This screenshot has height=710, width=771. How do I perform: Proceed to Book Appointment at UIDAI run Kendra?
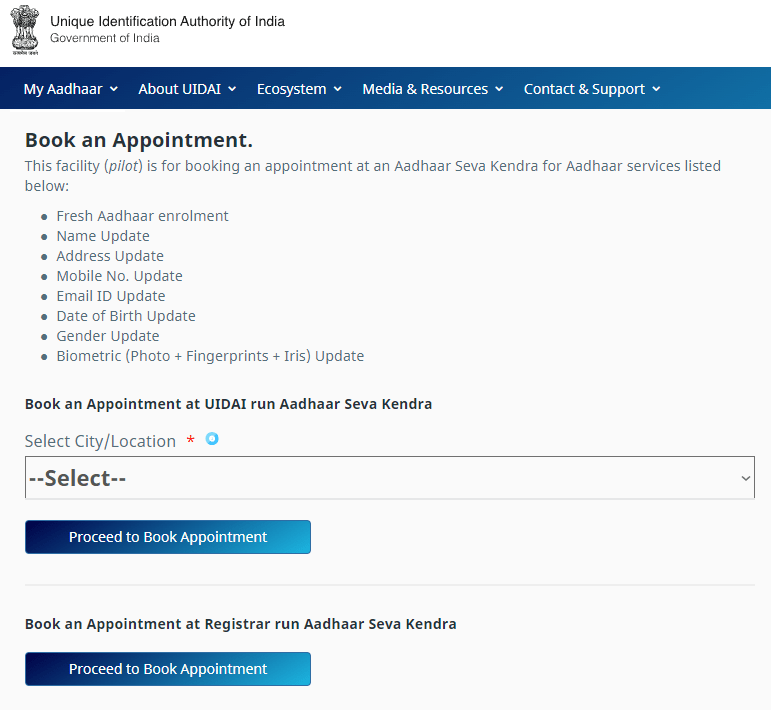pos(168,537)
